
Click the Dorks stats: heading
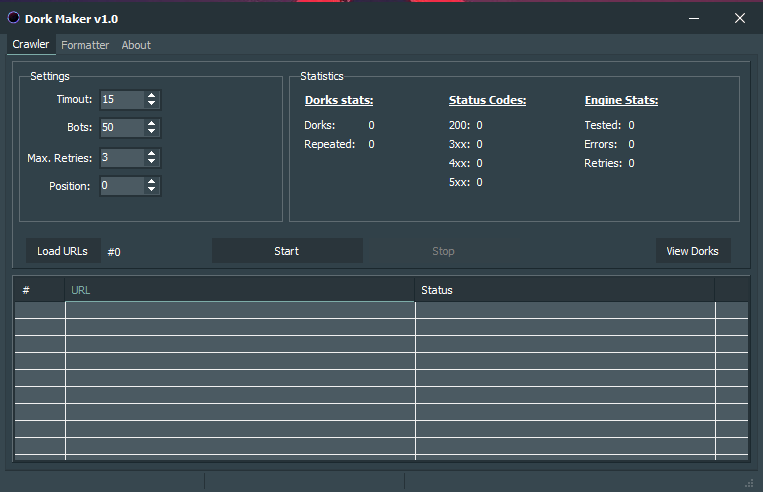coord(339,100)
